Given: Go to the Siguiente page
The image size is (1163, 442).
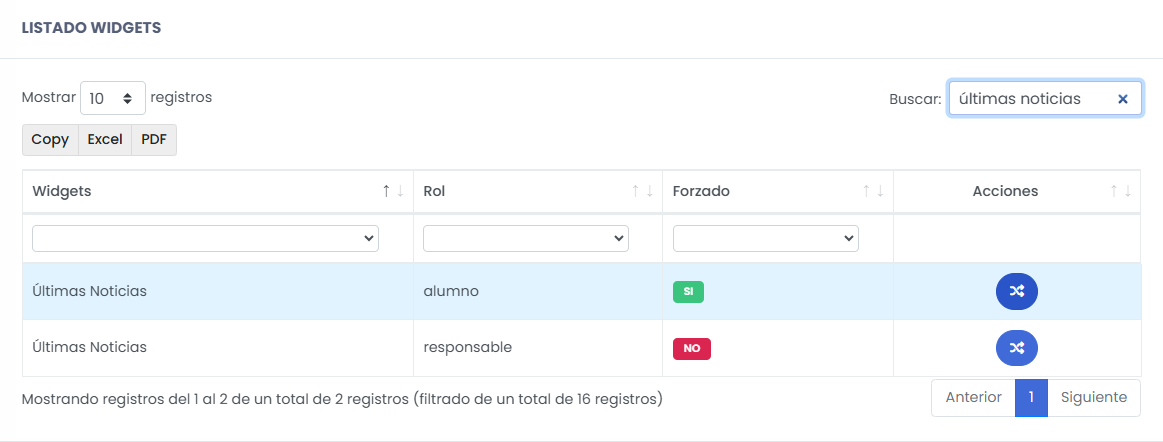Looking at the screenshot, I should tap(1094, 398).
